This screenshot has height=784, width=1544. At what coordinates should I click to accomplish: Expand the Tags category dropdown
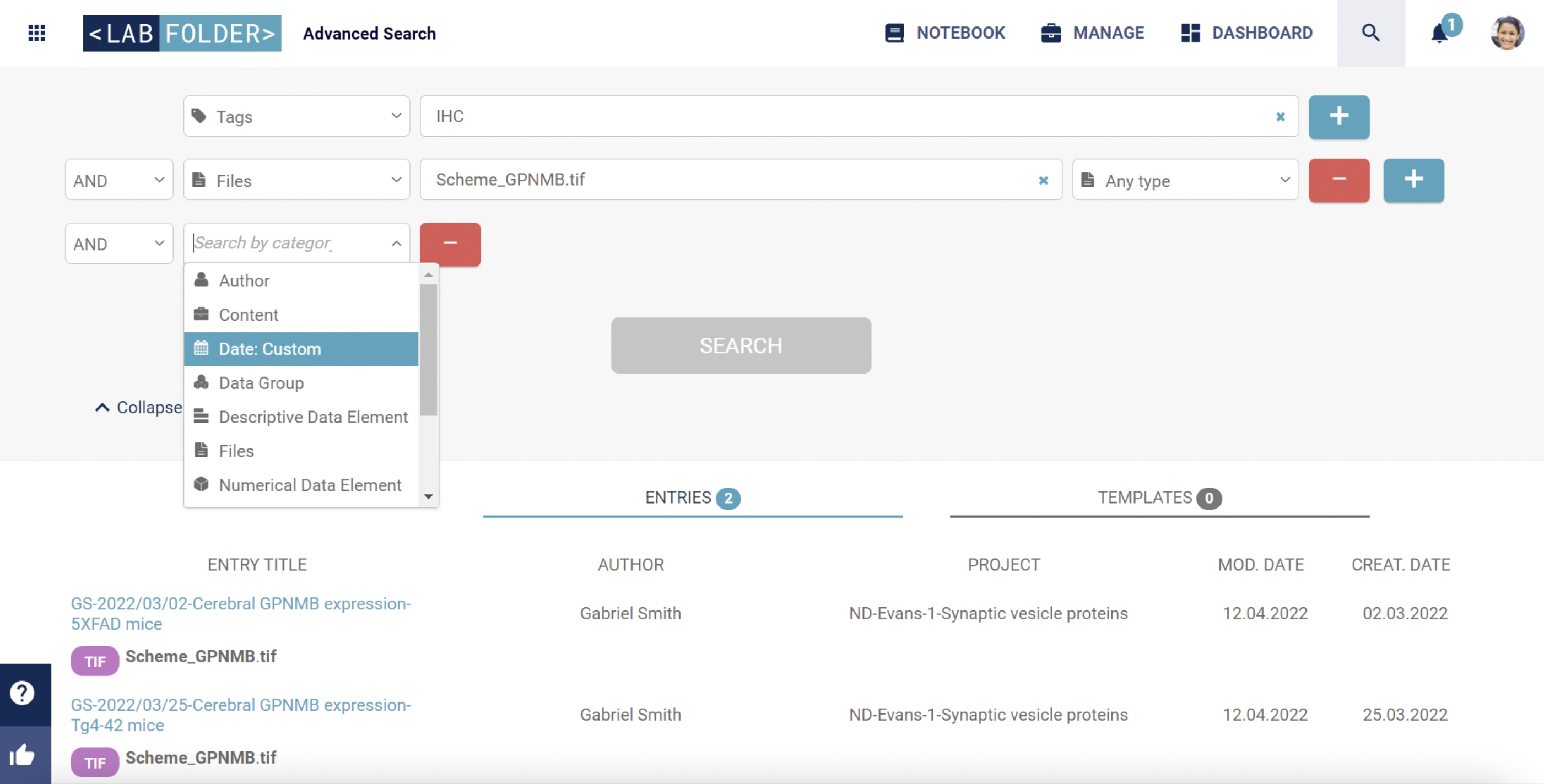coord(295,116)
